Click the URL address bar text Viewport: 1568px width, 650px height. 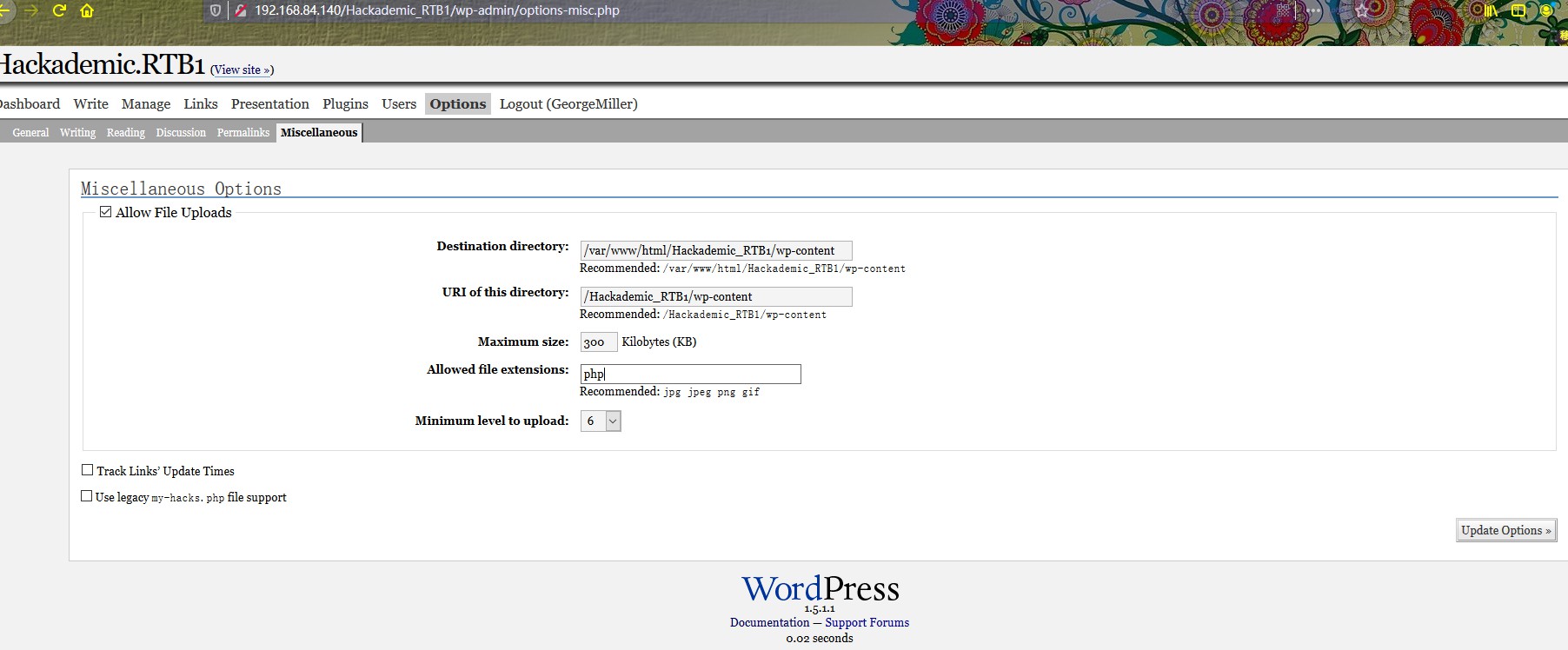[437, 10]
